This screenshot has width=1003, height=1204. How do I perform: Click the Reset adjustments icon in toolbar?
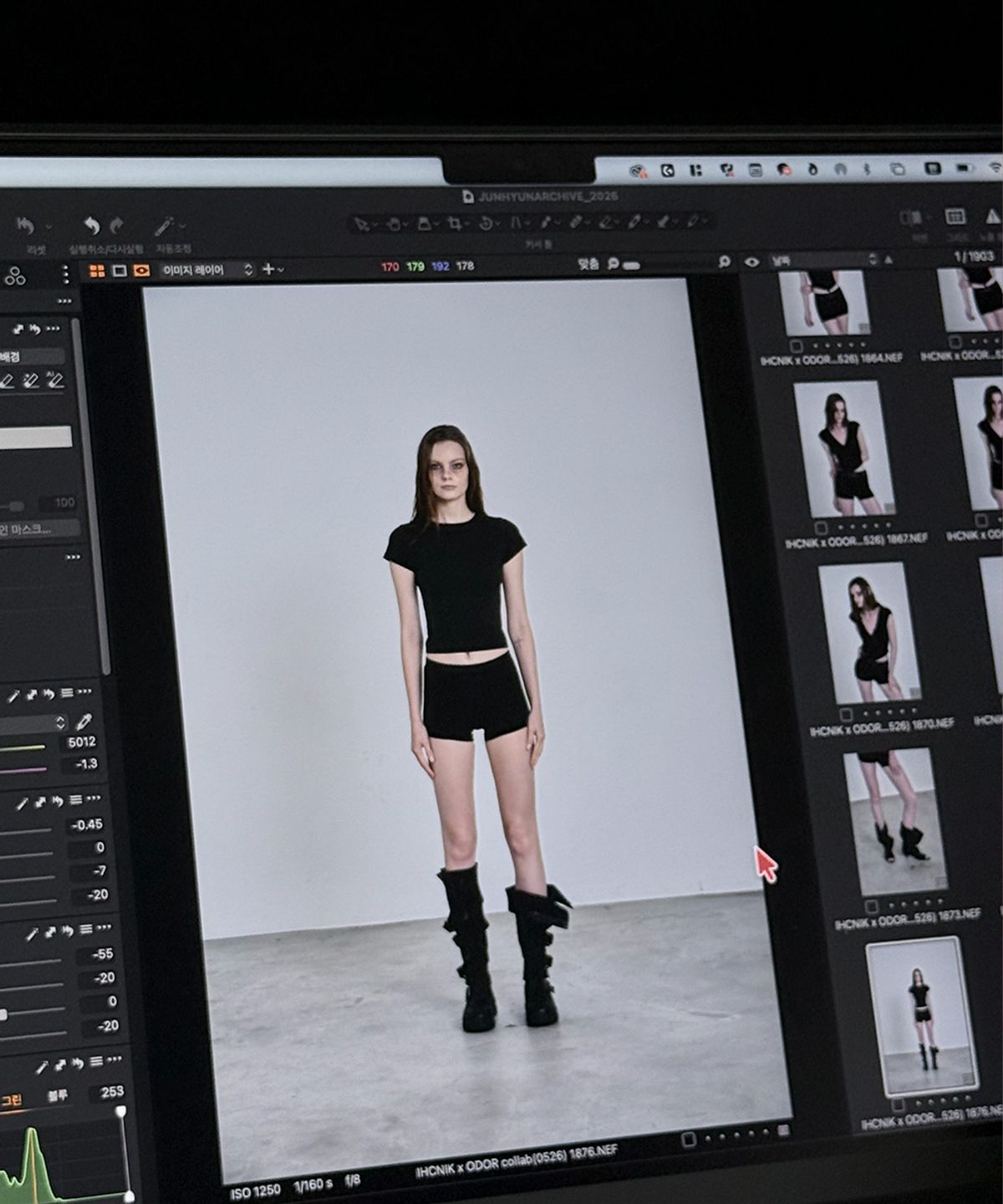pyautogui.click(x=24, y=226)
